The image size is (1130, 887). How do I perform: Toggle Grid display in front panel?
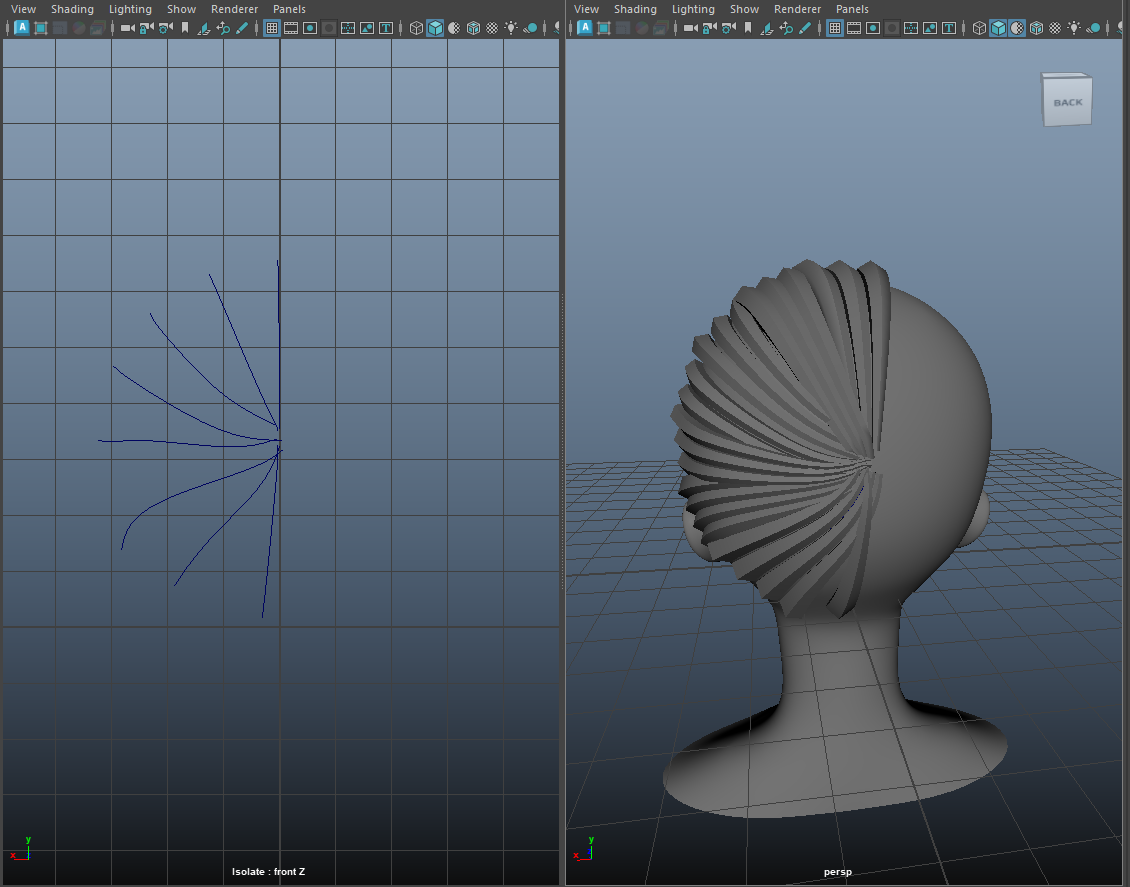pyautogui.click(x=272, y=28)
